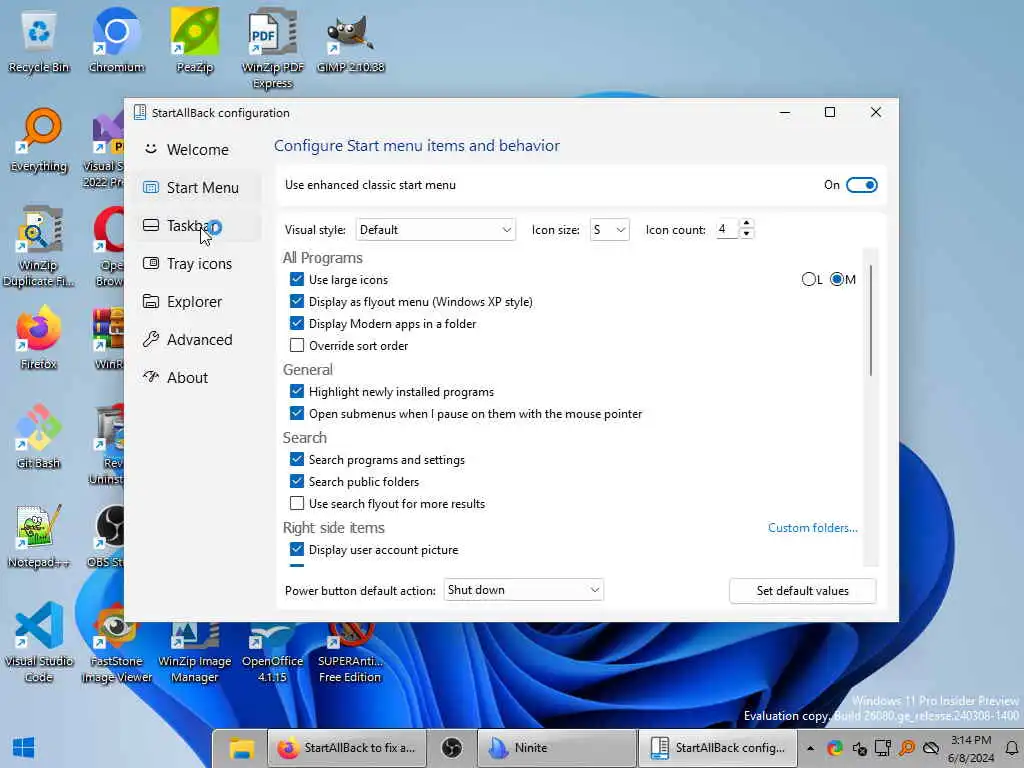
Task: Launch Chromium from the desktop
Action: [x=116, y=42]
